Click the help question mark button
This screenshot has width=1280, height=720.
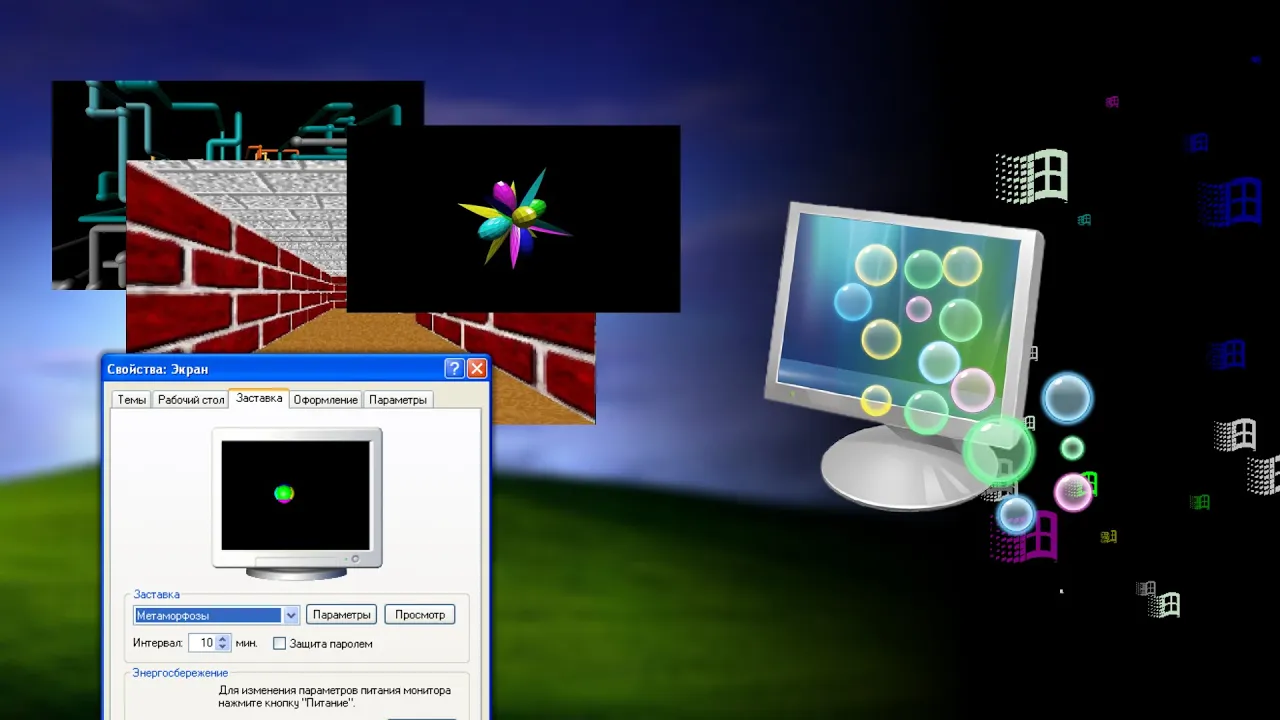point(454,368)
